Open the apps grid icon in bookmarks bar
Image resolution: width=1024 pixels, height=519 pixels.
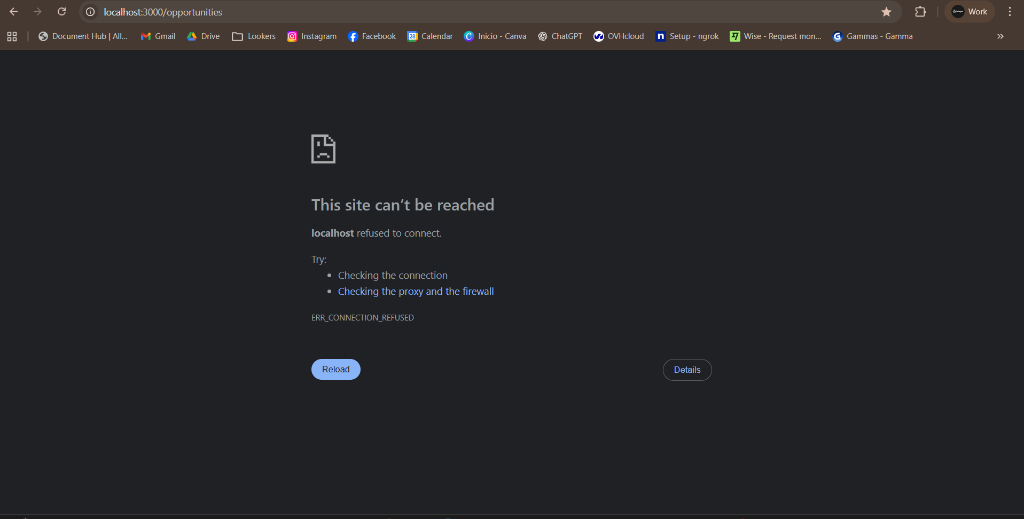click(12, 36)
